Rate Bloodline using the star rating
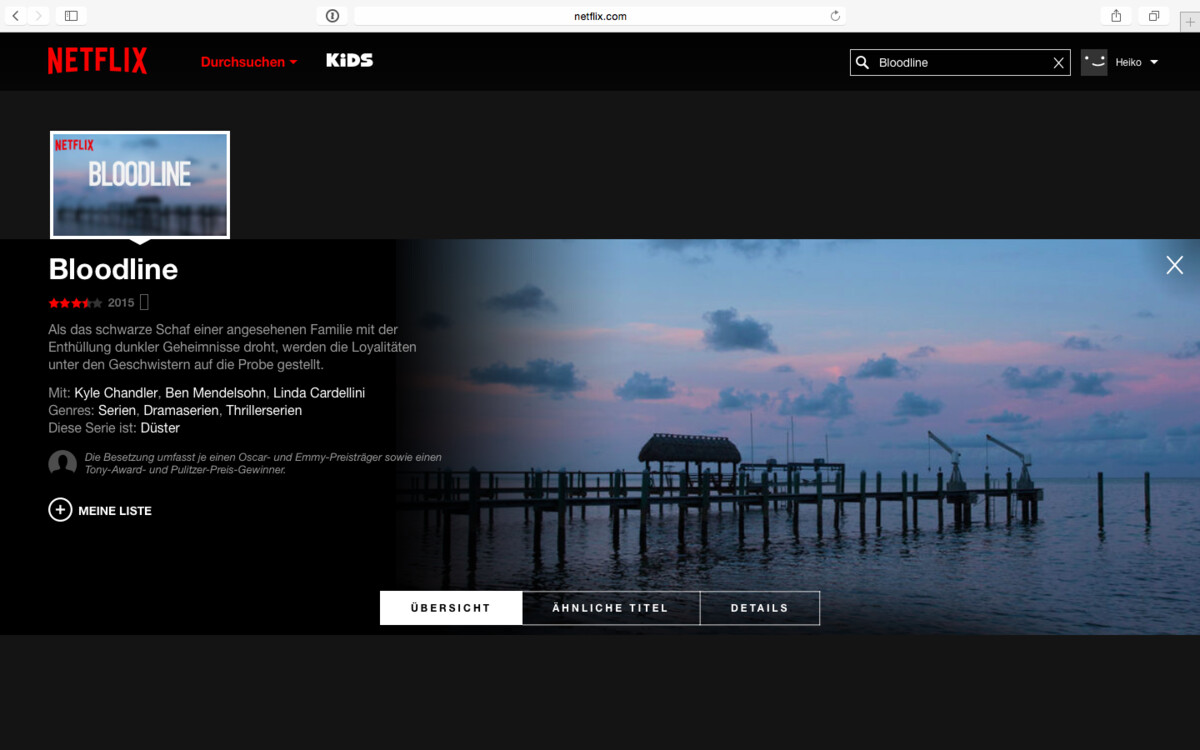The image size is (1200, 750). coord(75,303)
